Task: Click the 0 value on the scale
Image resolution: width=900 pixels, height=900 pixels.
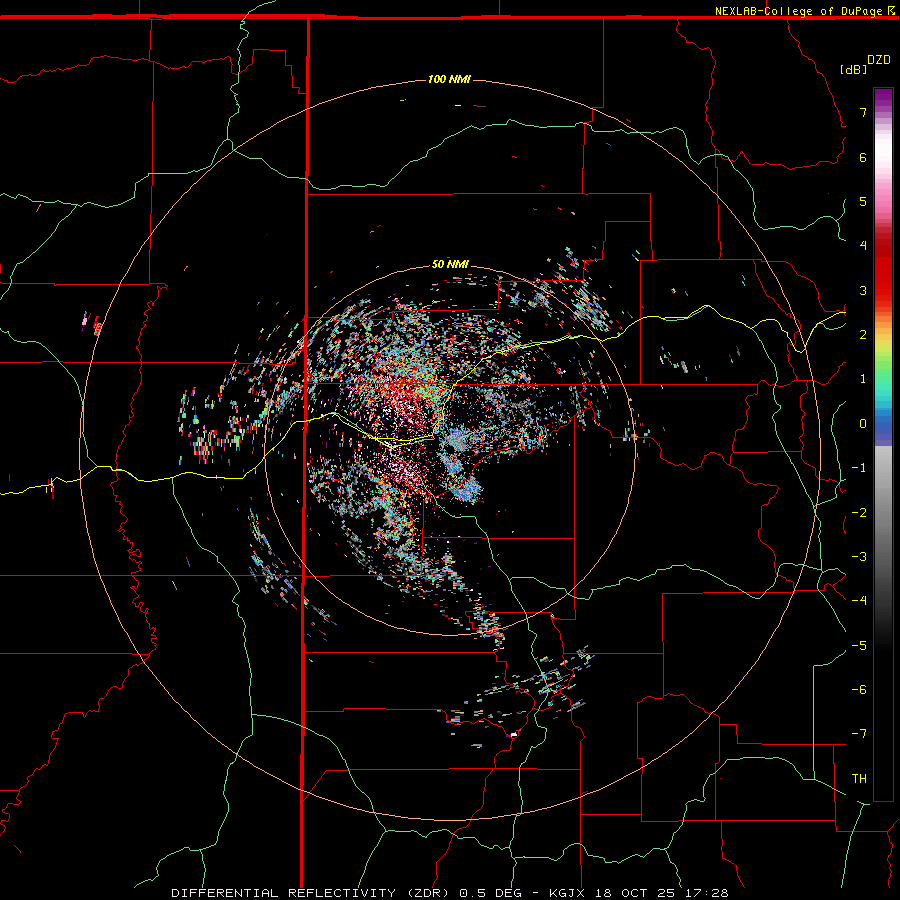Action: point(863,424)
